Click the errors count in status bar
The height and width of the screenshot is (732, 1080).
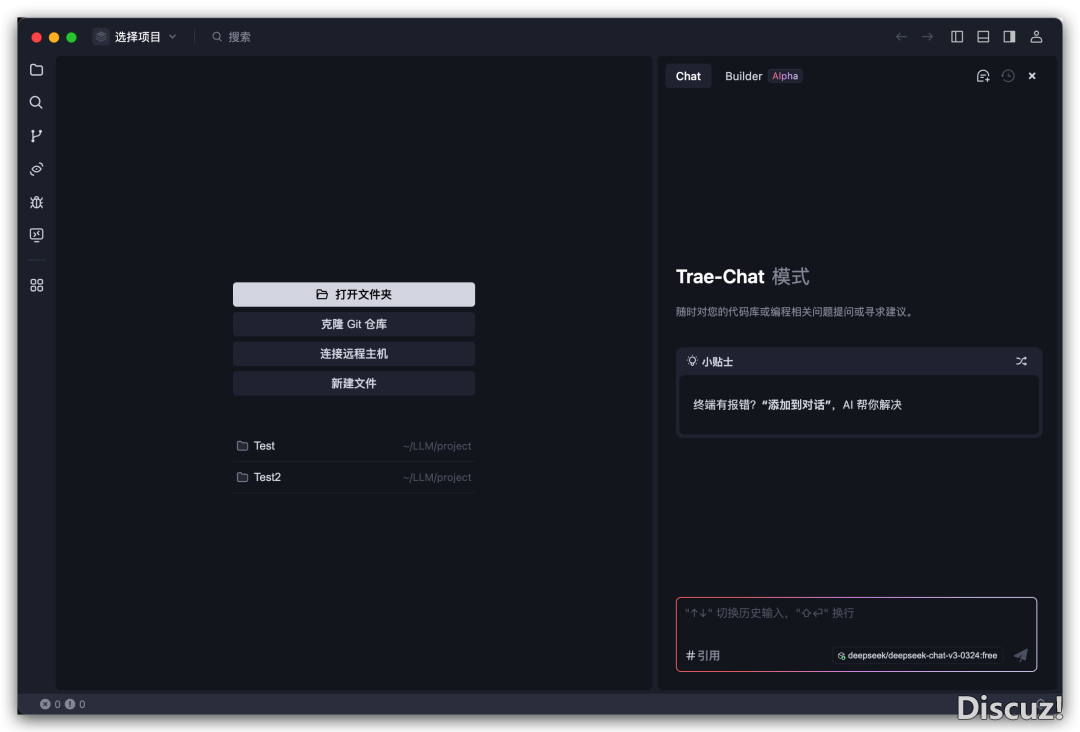[50, 704]
